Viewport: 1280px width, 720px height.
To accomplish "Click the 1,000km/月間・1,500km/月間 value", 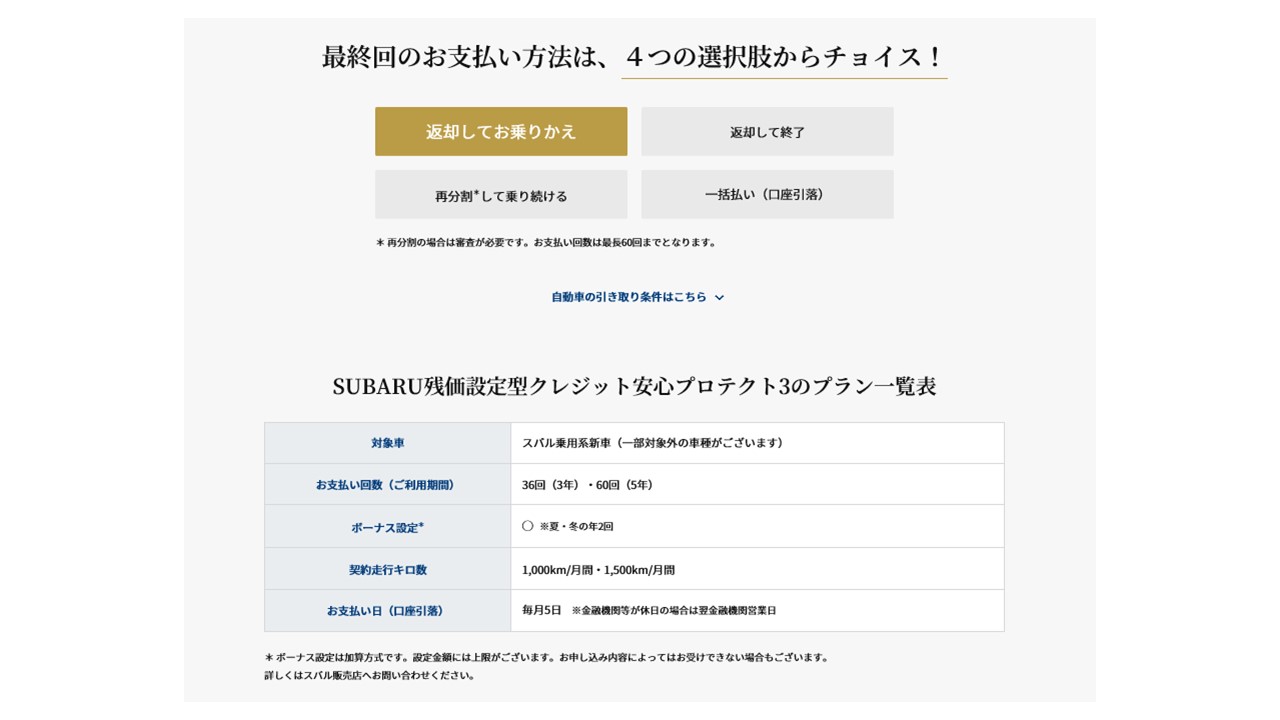I will point(598,570).
